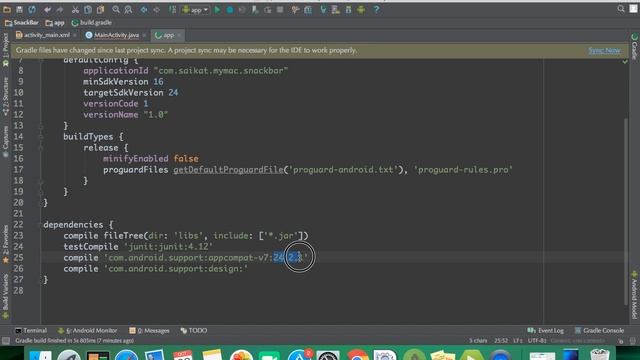Fold the dependencies block at line 22
Viewport: 640px width, 360px height.
point(41,225)
